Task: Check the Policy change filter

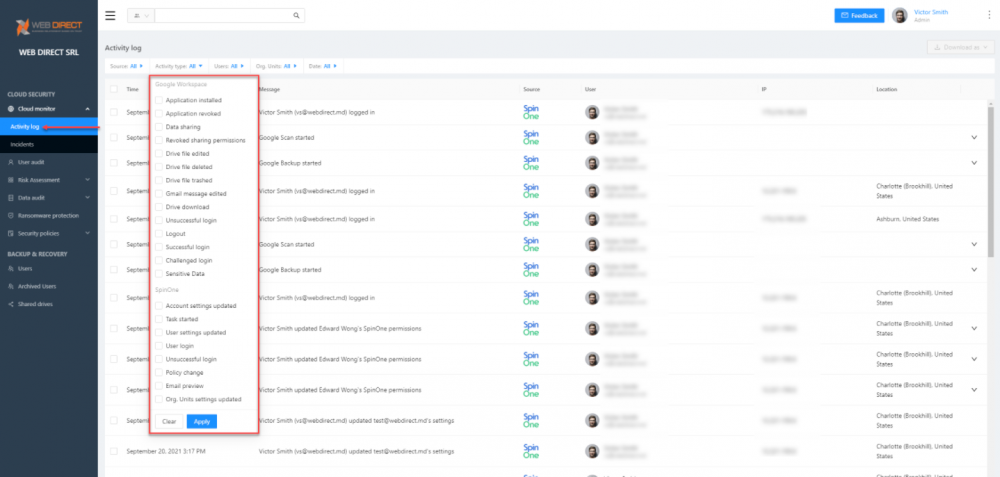Action: pos(159,372)
